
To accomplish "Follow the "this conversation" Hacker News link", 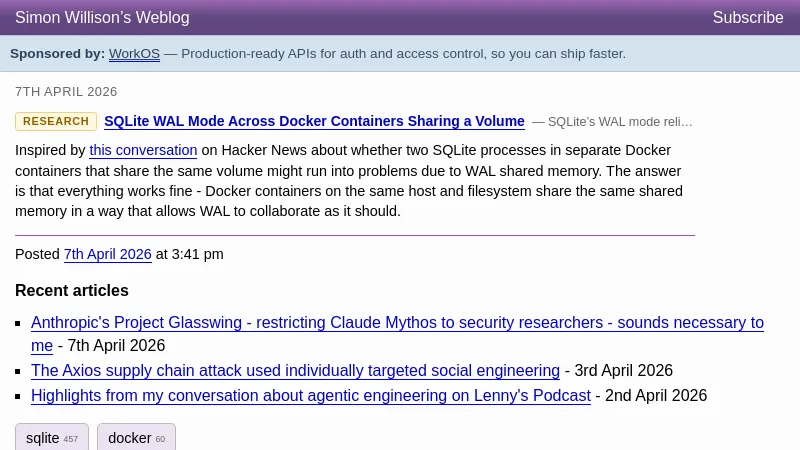I will click(143, 151).
